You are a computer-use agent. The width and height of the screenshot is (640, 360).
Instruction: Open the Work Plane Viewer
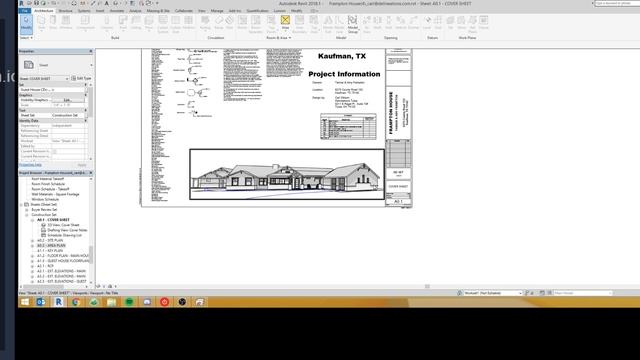[484, 23]
